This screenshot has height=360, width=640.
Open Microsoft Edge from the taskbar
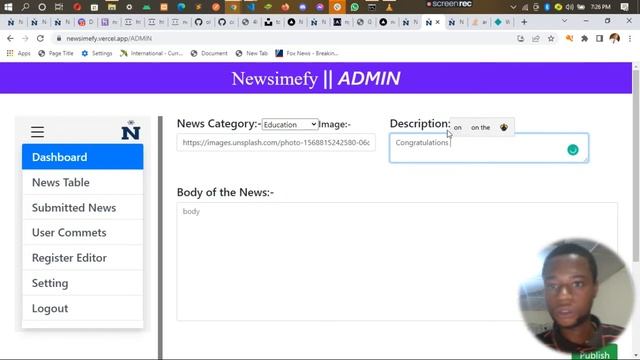pyautogui.click(x=182, y=7)
